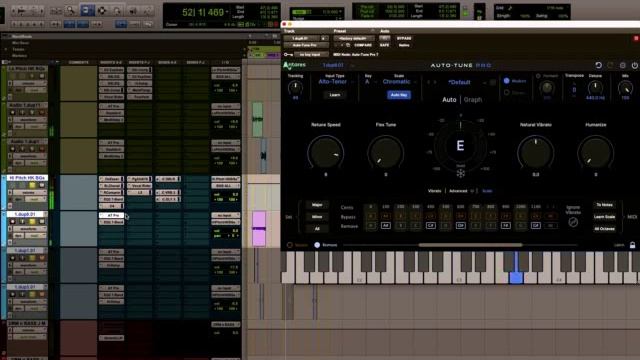The image size is (640, 360).
Task: Toggle Remove for D# note
Action: [x=461, y=226]
